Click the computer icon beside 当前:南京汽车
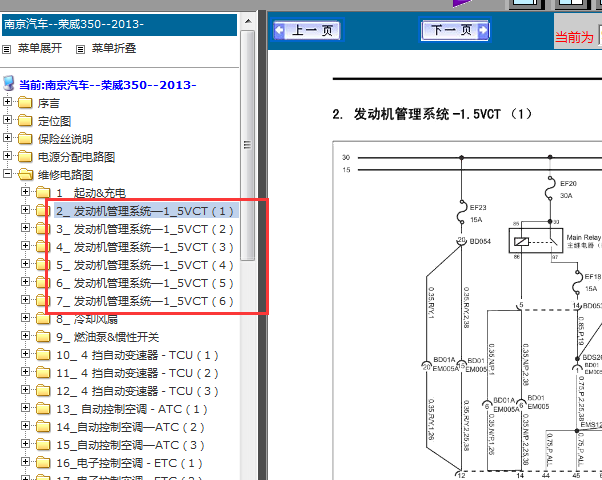The width and height of the screenshot is (602, 480). 8,83
